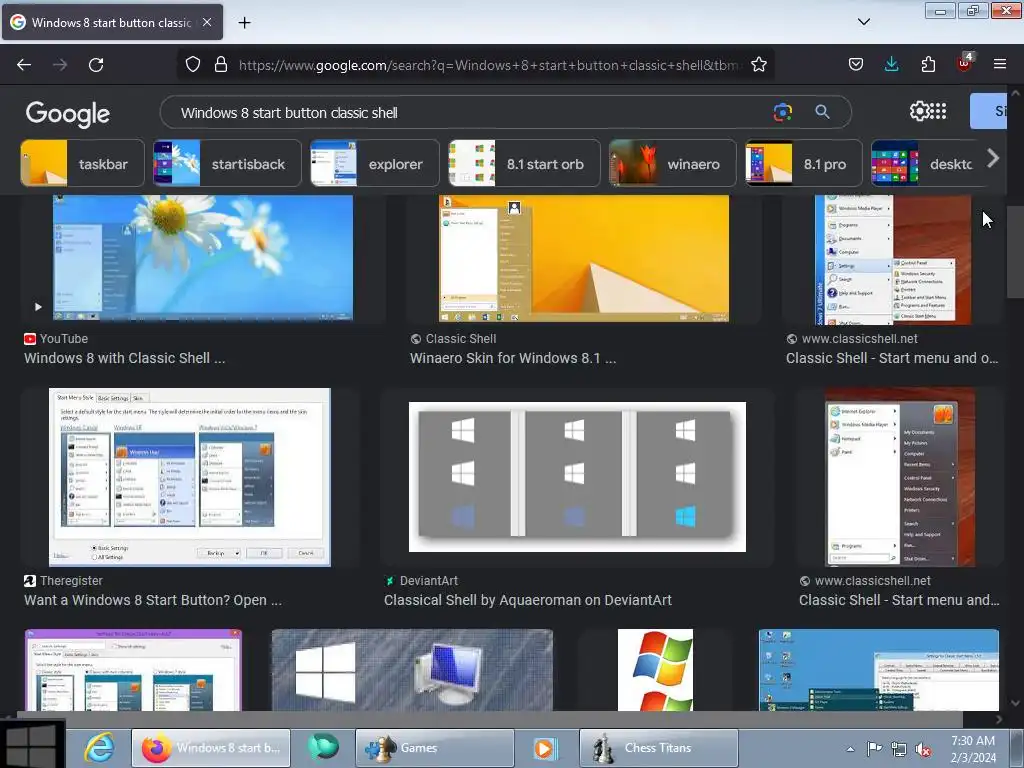Open 'Classical Shell by Aquaeroman on DeviantArt' link

(x=528, y=600)
